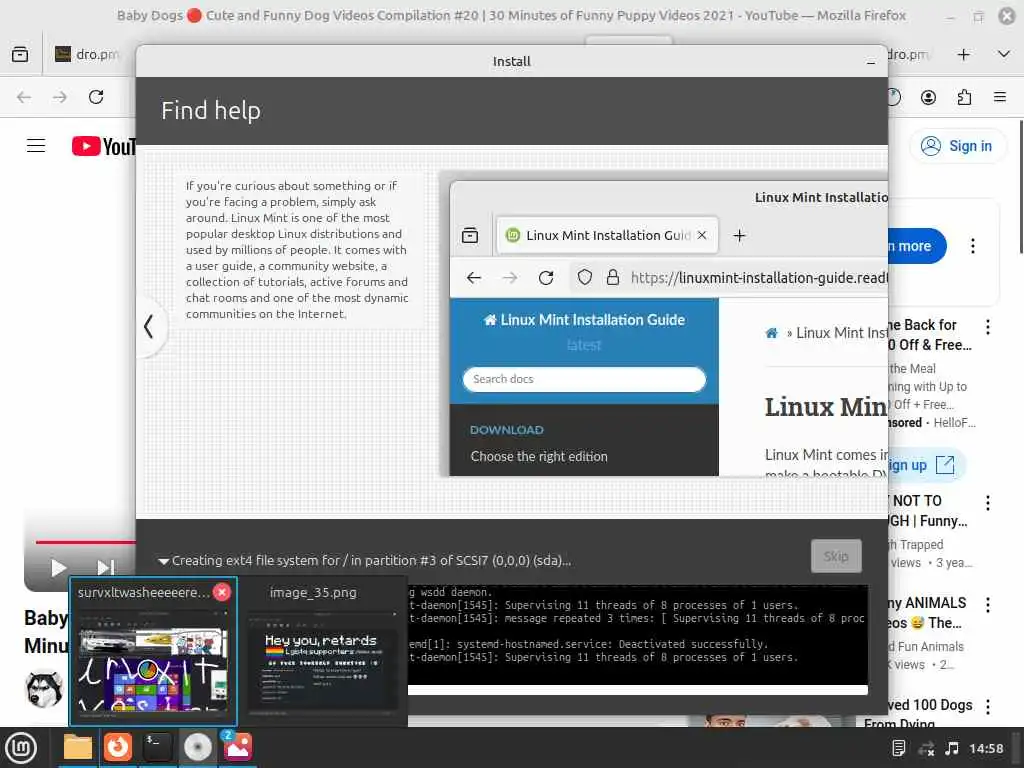Click the installer white progress bar
This screenshot has height=768, width=1024.
[637, 690]
